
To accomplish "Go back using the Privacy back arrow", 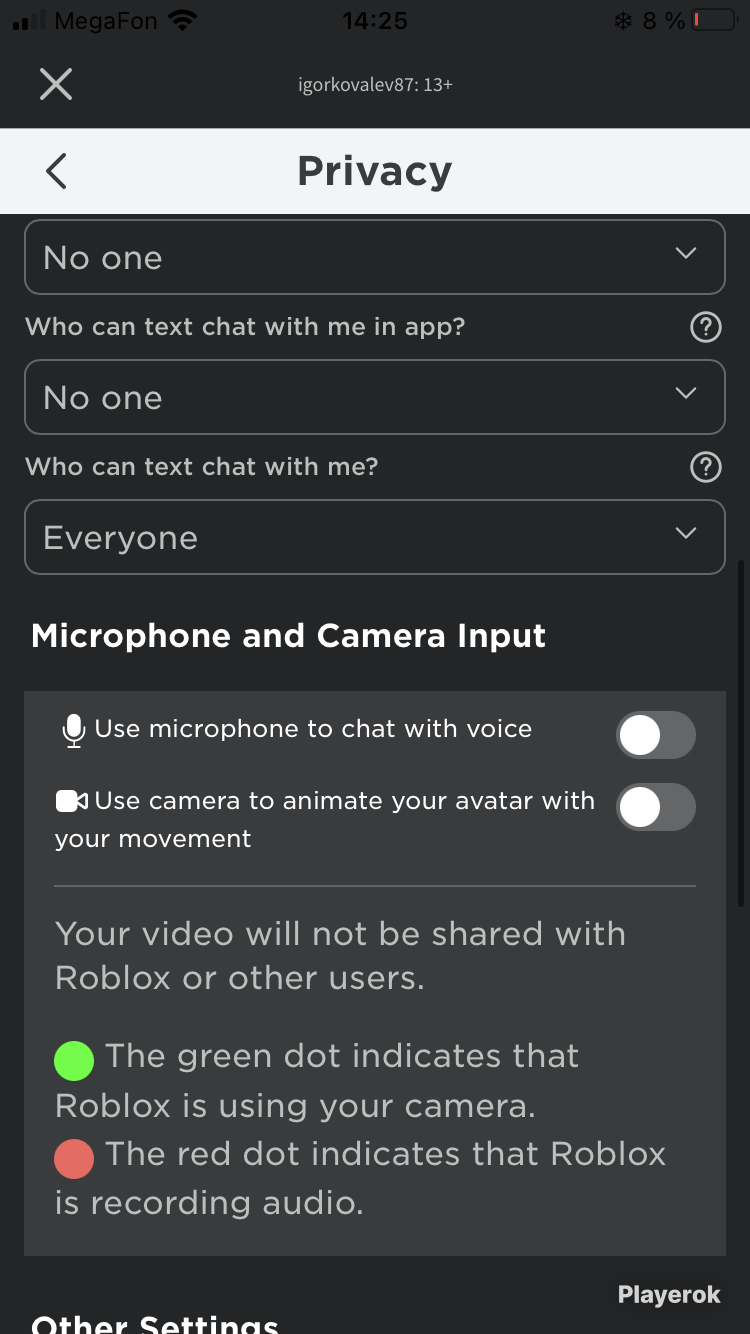I will coord(56,171).
